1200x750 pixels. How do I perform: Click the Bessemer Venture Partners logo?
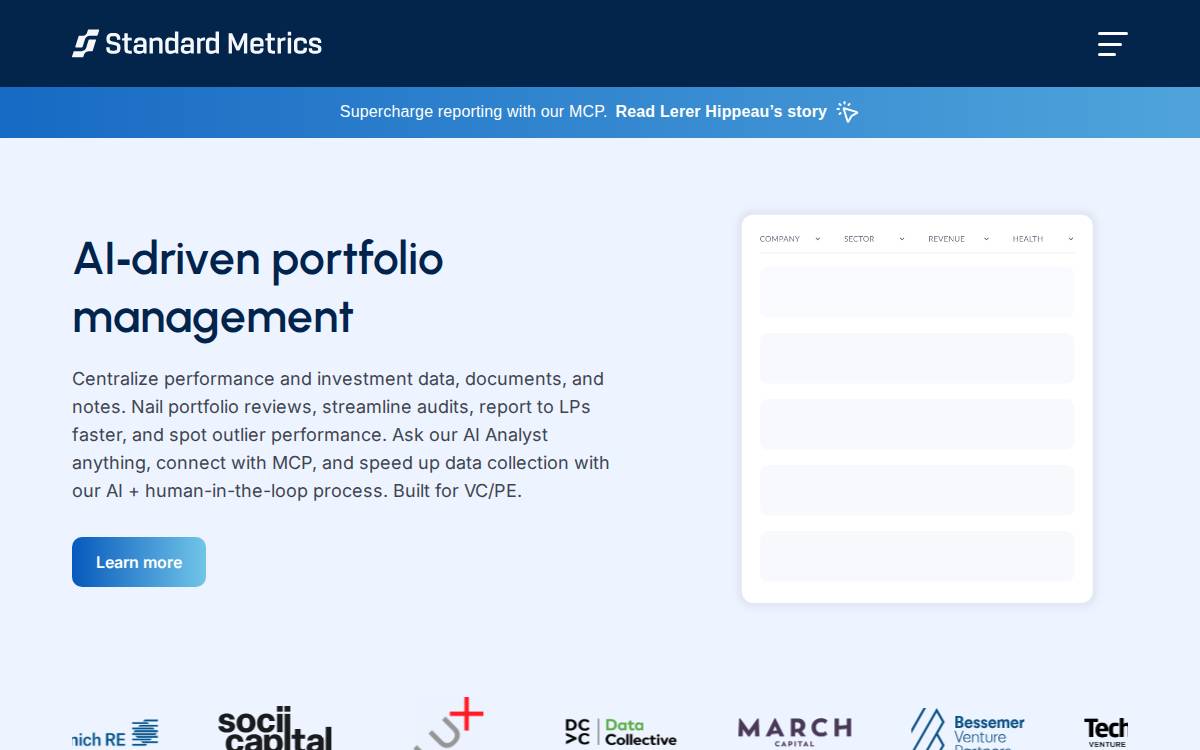(968, 730)
